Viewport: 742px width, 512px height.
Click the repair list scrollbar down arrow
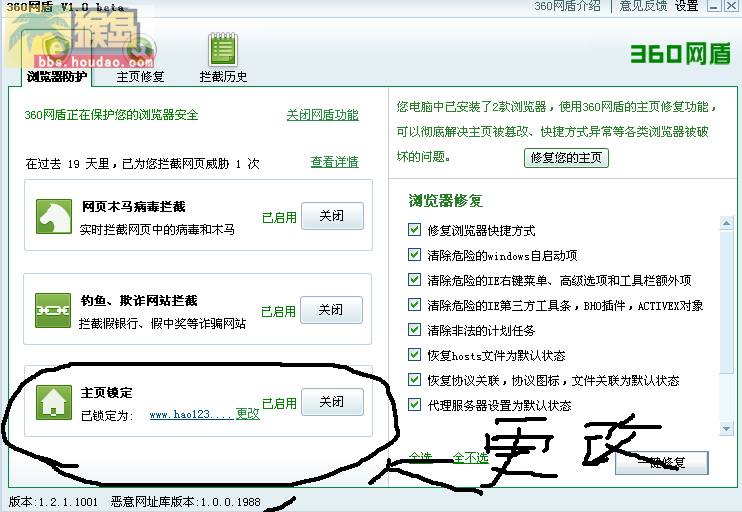tap(726, 429)
